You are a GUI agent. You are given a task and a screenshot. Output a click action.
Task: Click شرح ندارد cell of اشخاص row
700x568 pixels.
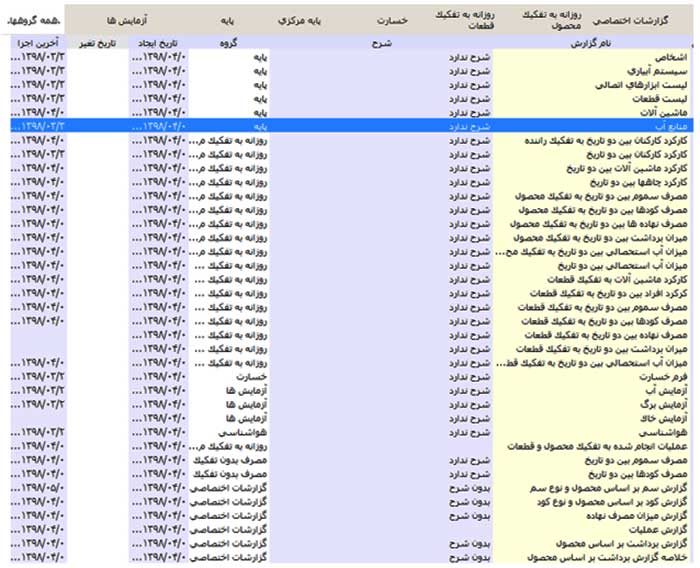coord(469,57)
